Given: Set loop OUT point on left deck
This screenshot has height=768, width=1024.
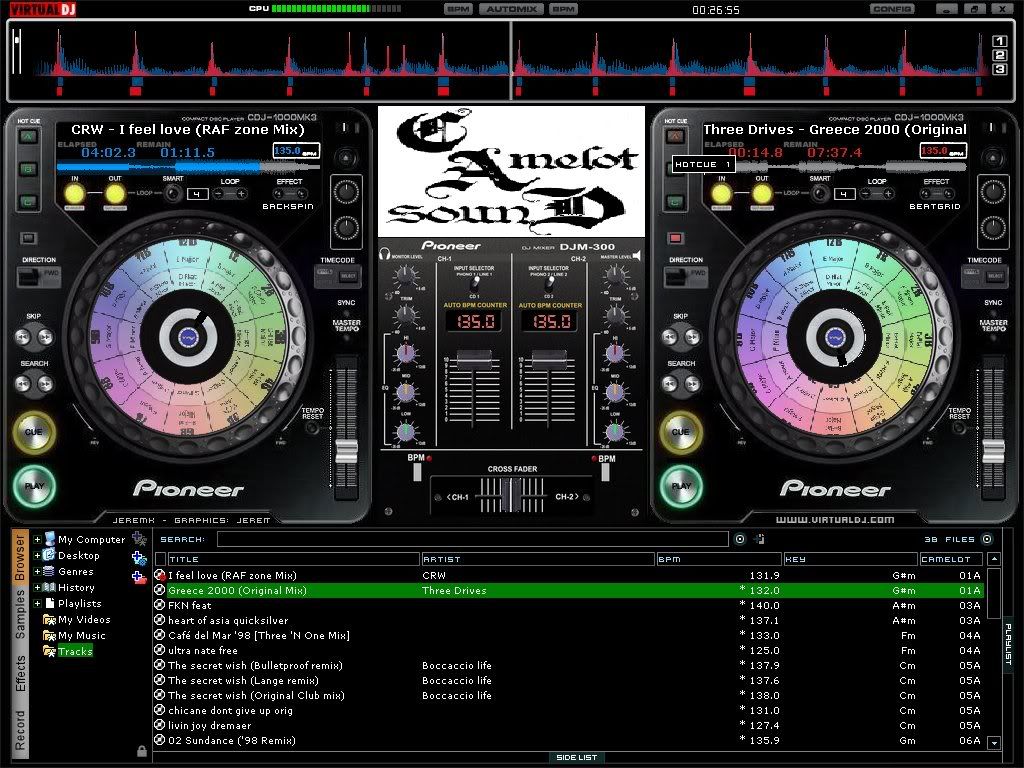Looking at the screenshot, I should point(115,194).
